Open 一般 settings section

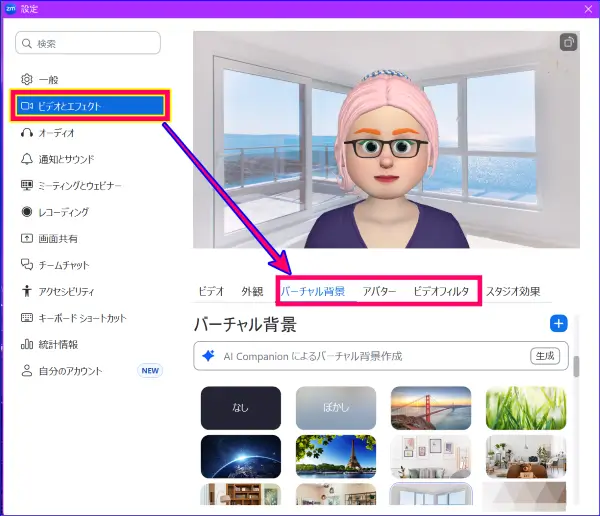pyautogui.click(x=48, y=80)
